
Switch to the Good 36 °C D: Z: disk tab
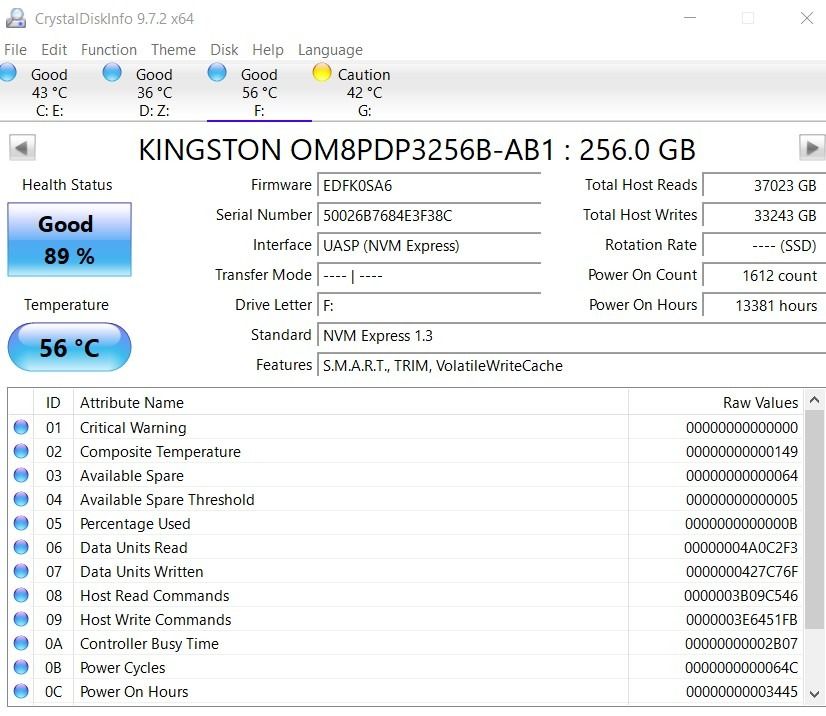(154, 92)
